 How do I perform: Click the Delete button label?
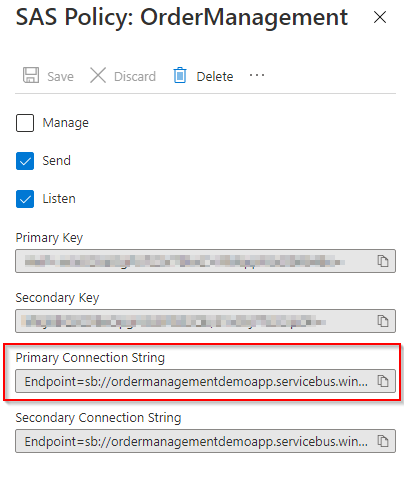(x=215, y=77)
